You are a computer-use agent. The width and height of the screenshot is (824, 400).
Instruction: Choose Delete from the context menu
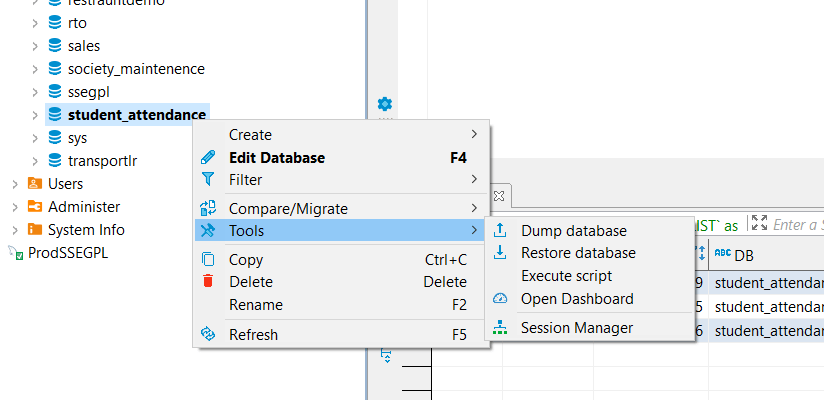[342, 282]
